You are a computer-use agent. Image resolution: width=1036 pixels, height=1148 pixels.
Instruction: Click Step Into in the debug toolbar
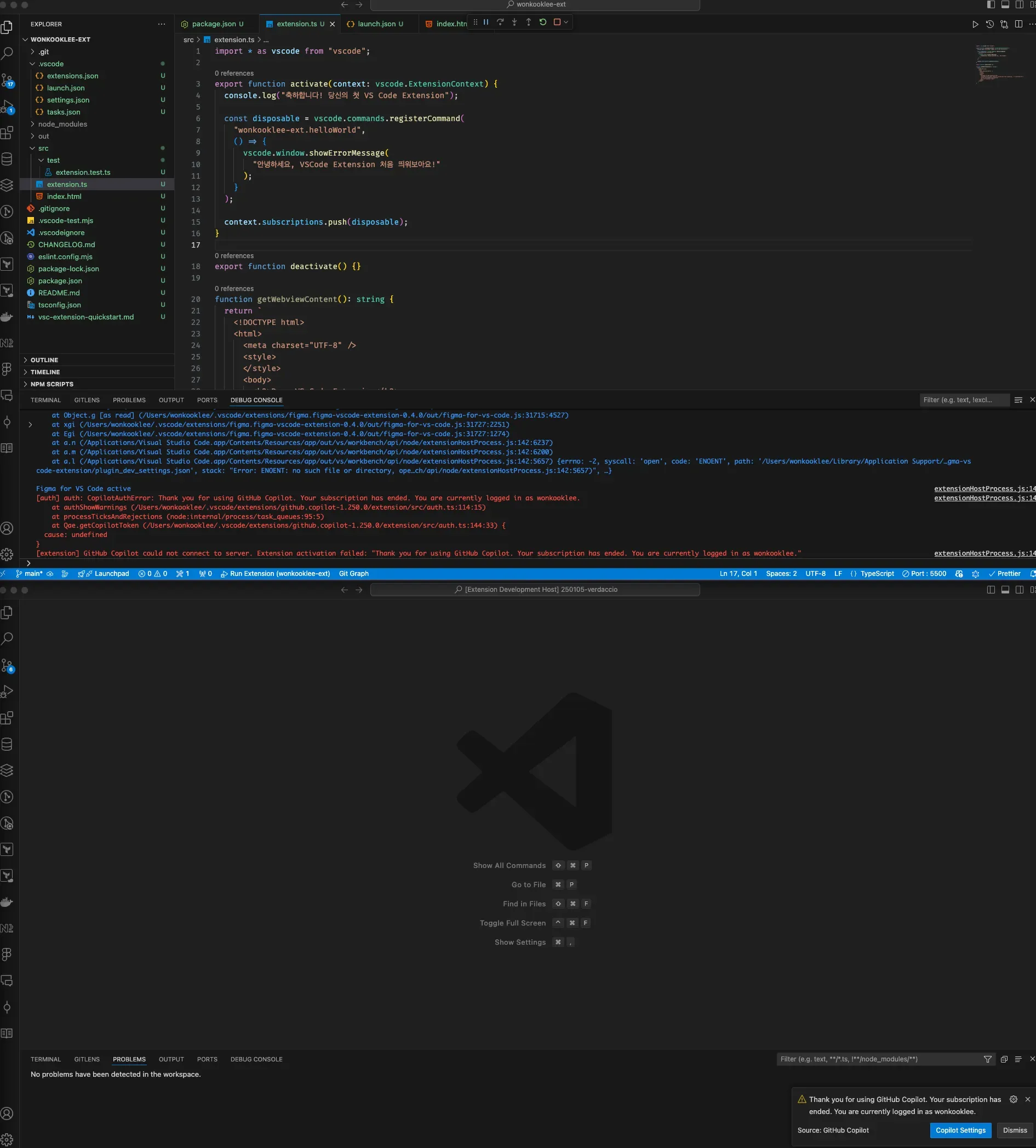tap(514, 22)
